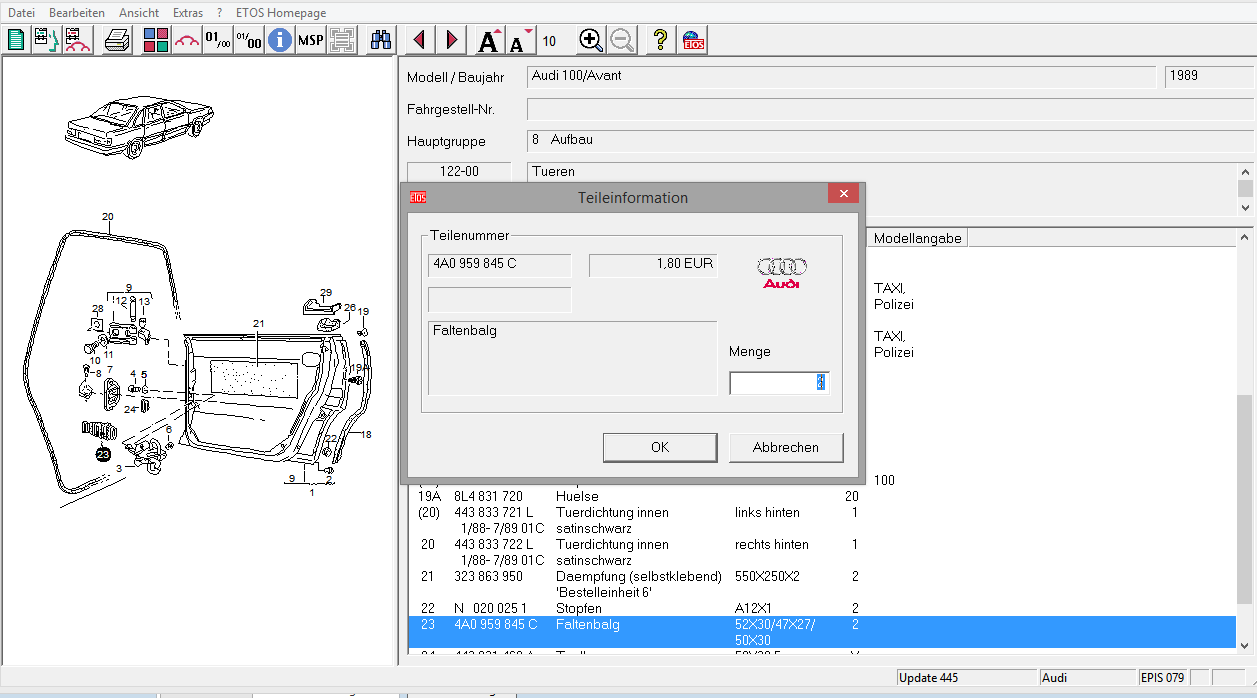Click the MSP toolbar button

(x=311, y=40)
